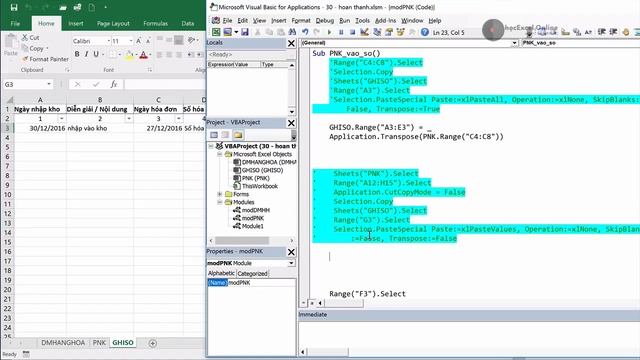
Task: Click View Microsoft Excel icon in VBA toolbar
Action: 216,32
